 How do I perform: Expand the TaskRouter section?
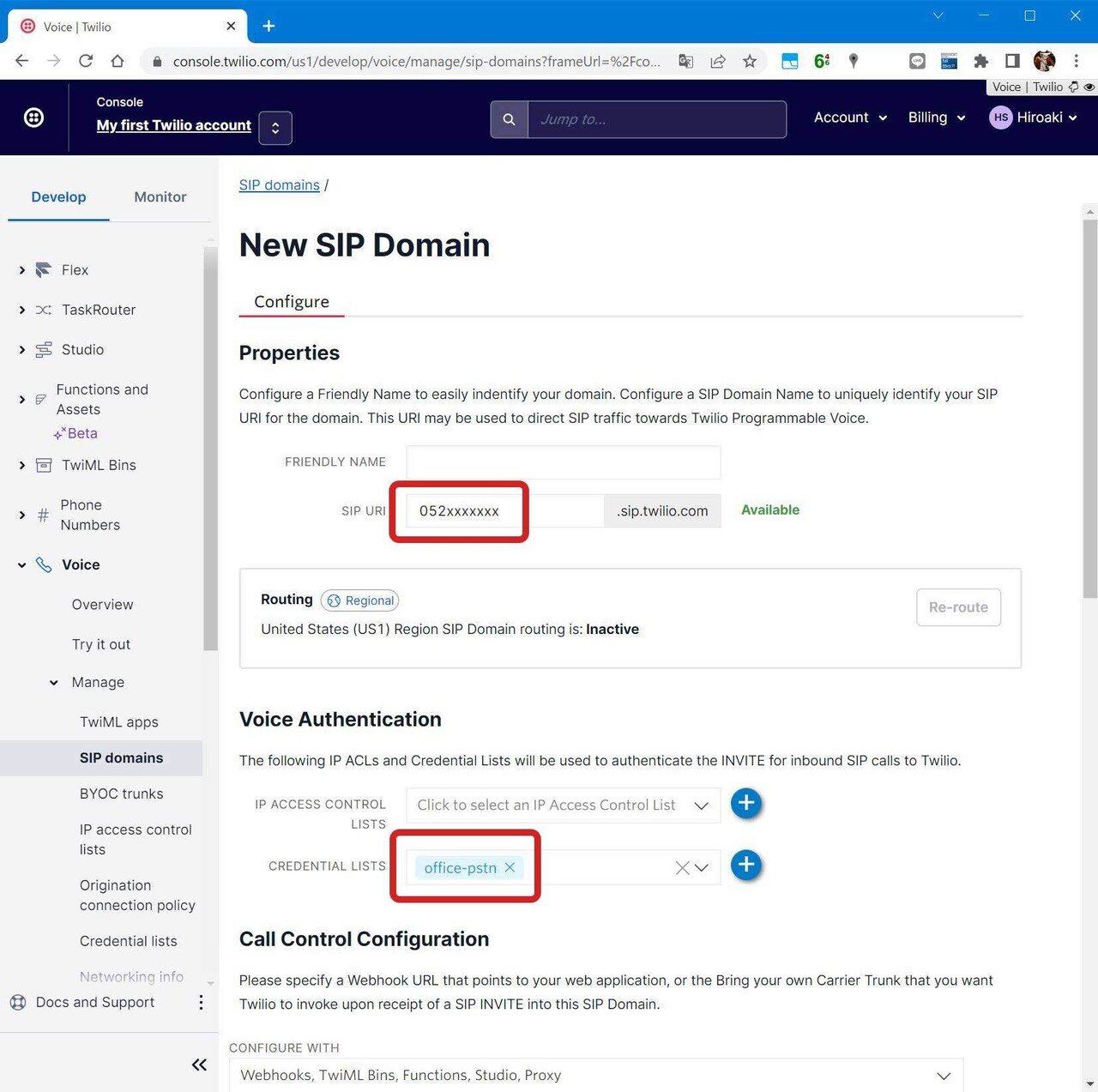click(x=21, y=310)
